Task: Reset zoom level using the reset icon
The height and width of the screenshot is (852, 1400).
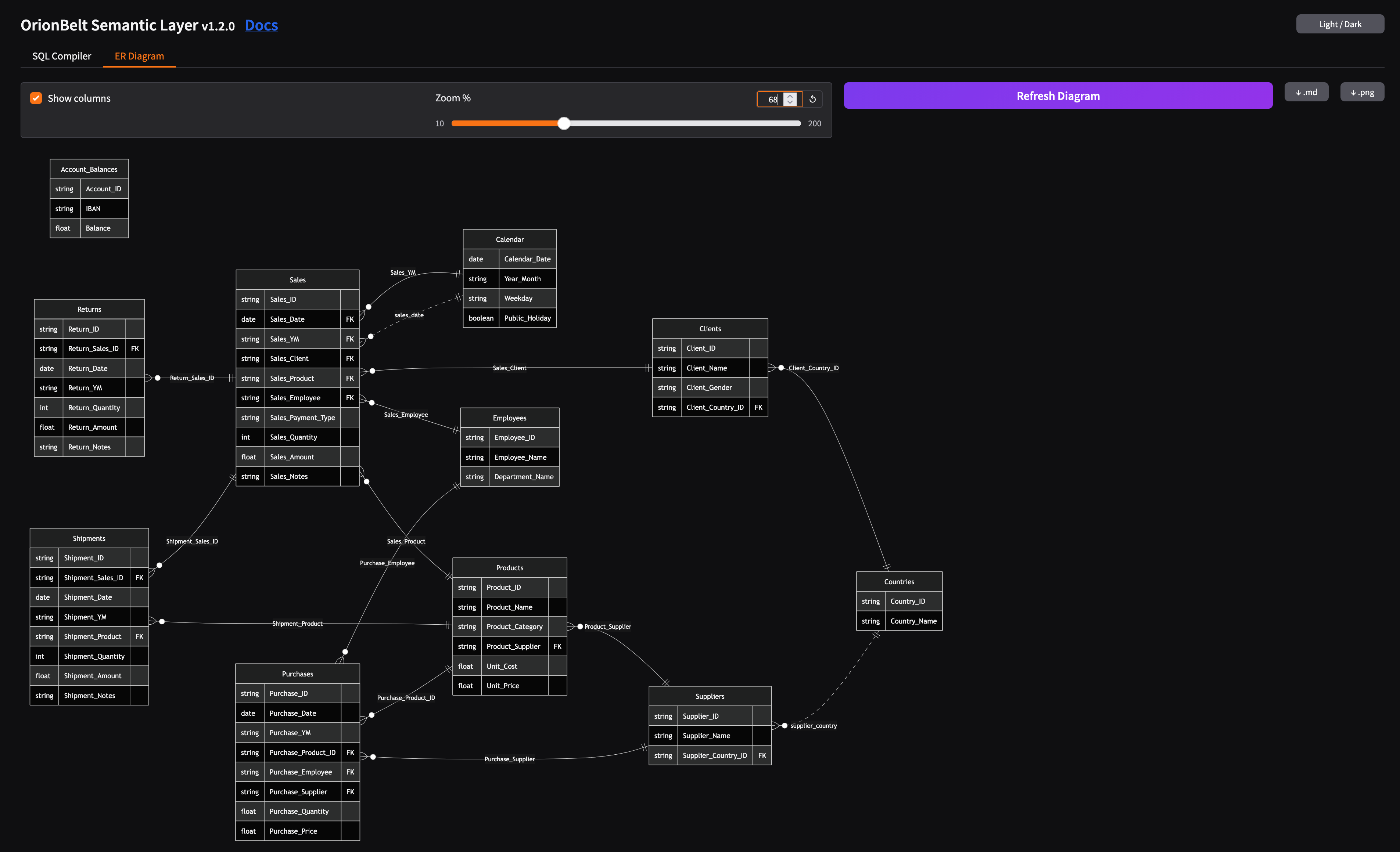Action: coord(812,99)
